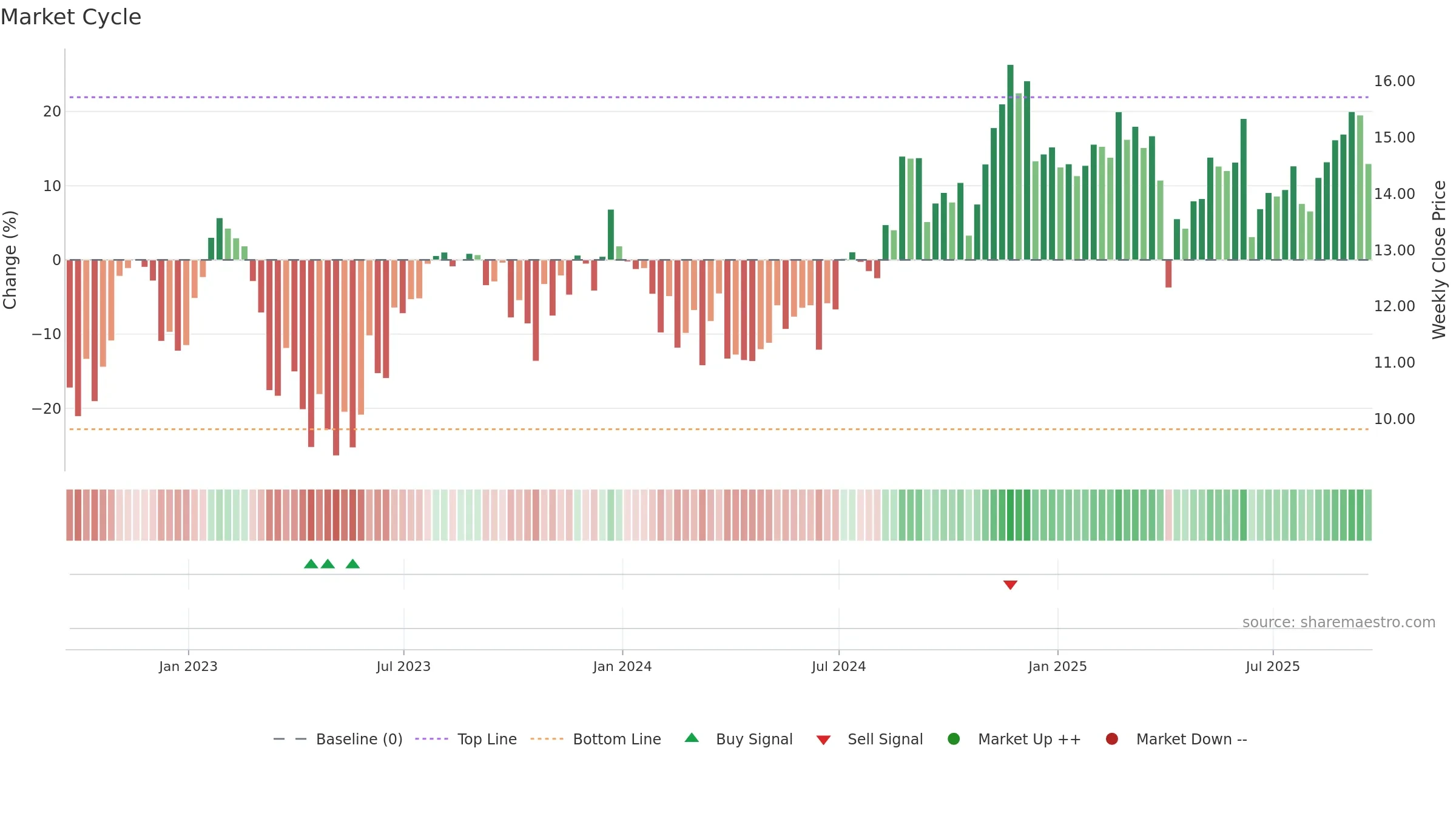
Task: Click the 13.00 price axis label
Action: pyautogui.click(x=1394, y=250)
